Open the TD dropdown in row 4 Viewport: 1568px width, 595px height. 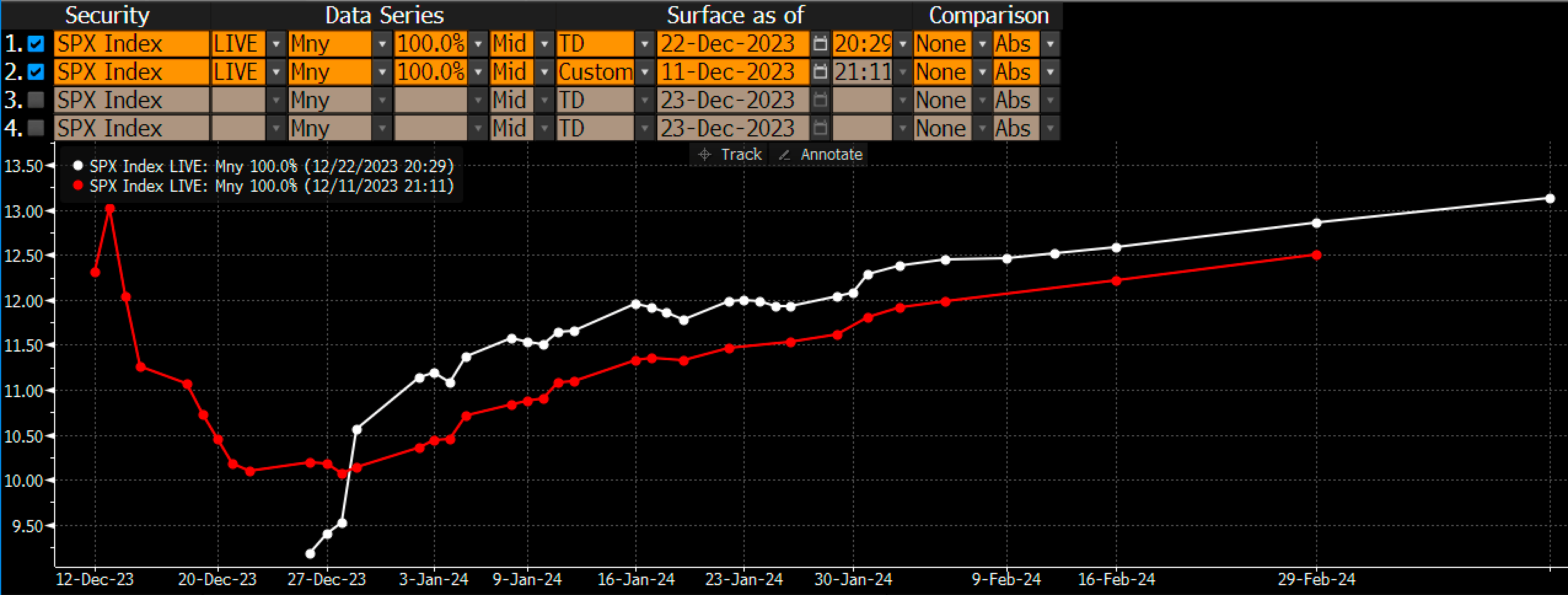point(645,128)
